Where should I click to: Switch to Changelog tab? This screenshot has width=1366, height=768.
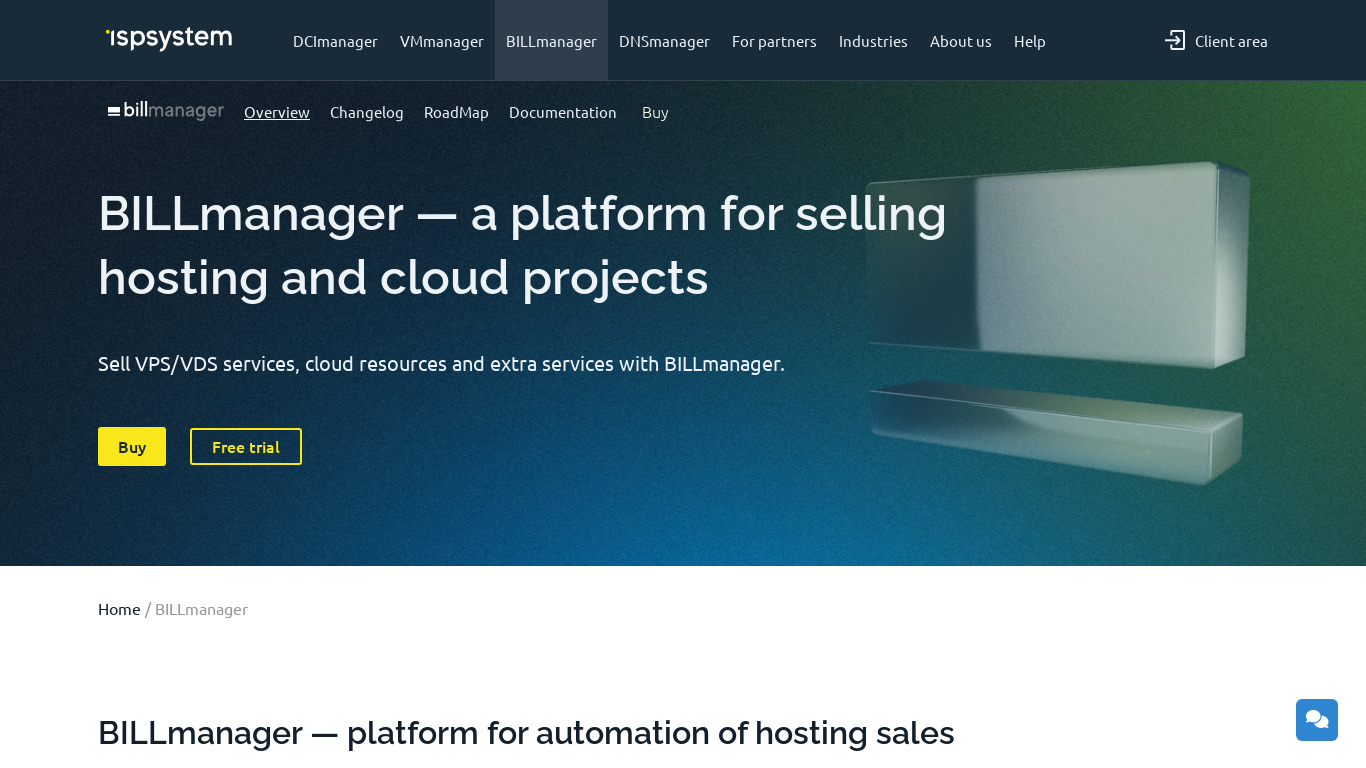tap(367, 112)
